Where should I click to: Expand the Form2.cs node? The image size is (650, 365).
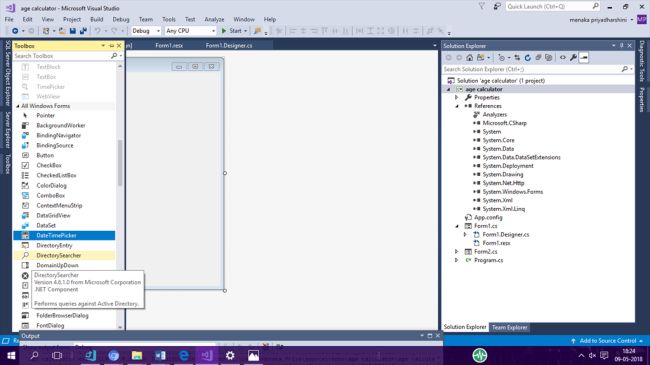point(457,251)
